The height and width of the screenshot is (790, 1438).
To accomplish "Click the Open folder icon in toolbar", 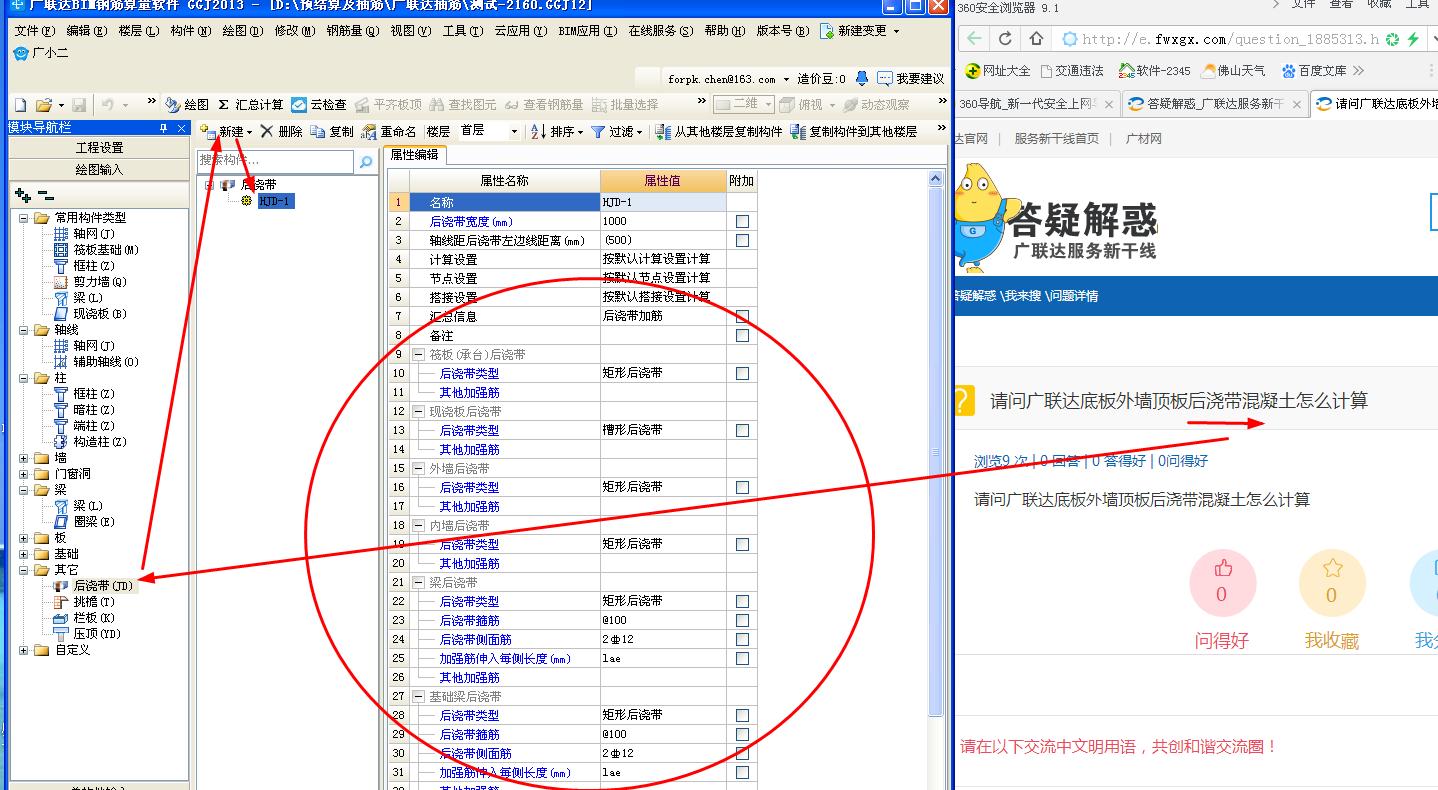I will 43,104.
